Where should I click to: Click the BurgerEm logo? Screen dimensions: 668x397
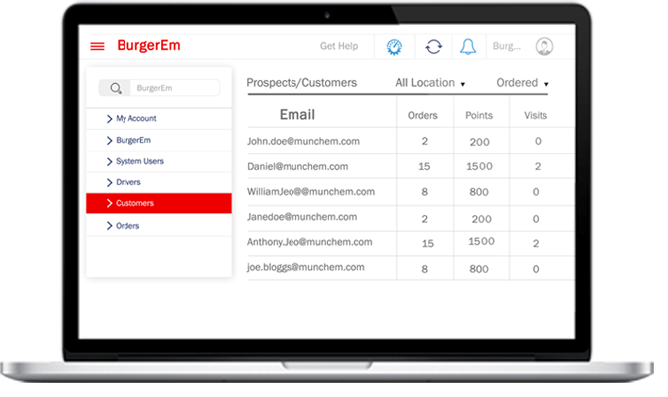[149, 46]
